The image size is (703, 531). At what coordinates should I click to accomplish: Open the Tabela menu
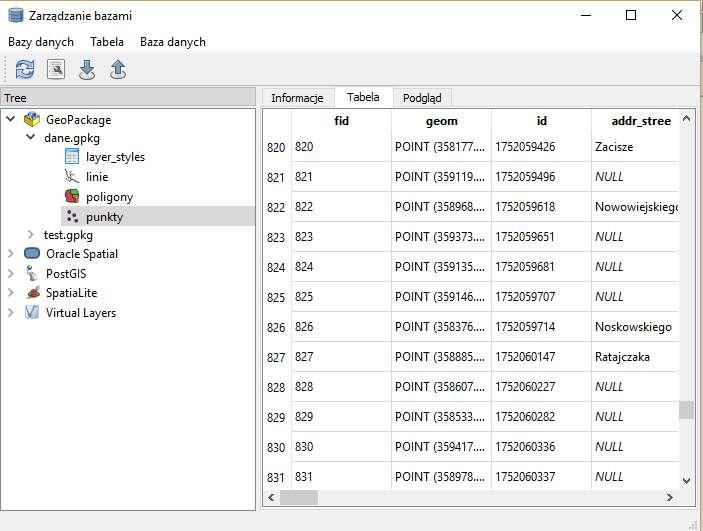click(x=107, y=42)
